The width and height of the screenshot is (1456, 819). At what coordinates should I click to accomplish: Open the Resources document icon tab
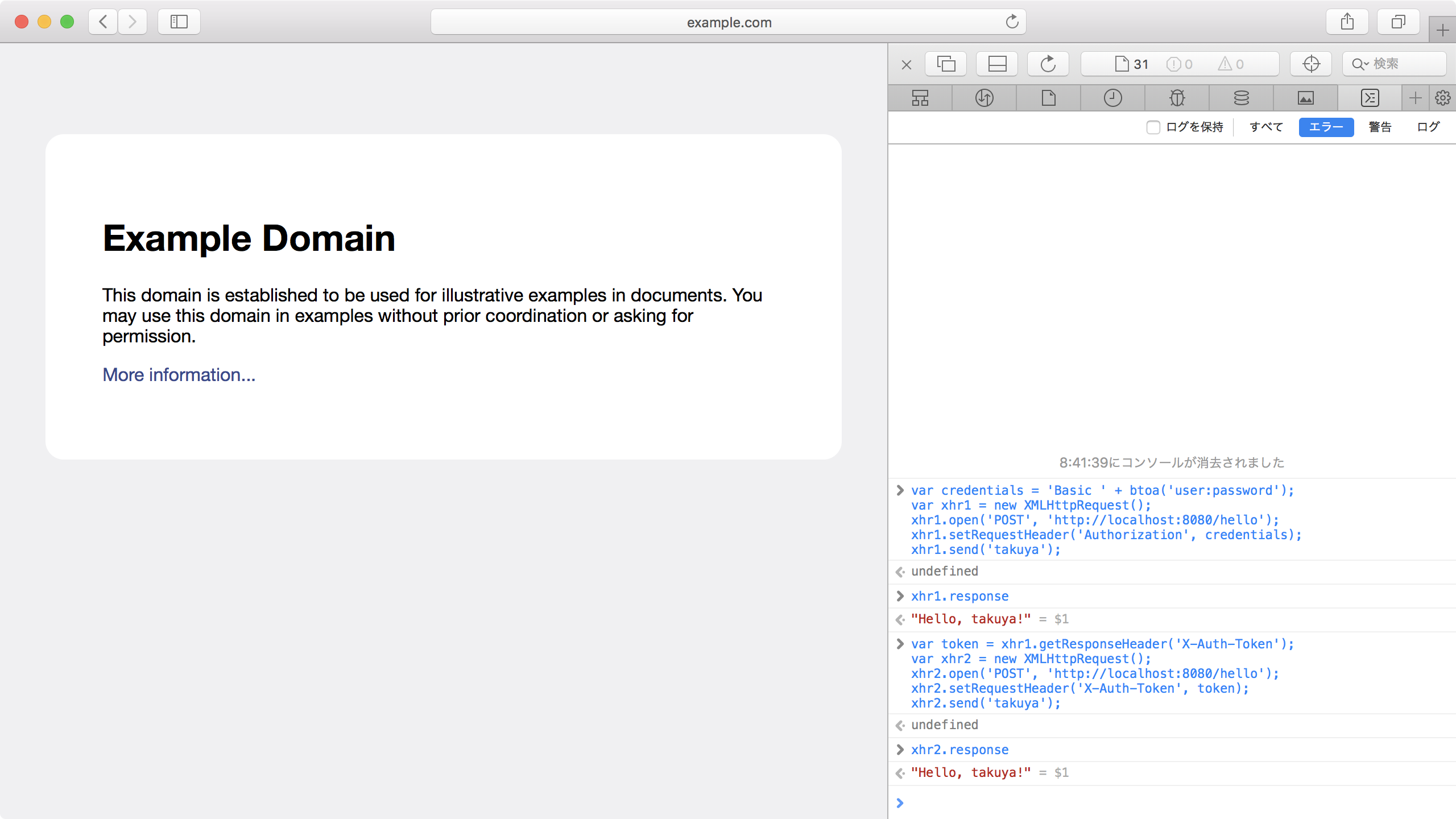[x=1048, y=98]
